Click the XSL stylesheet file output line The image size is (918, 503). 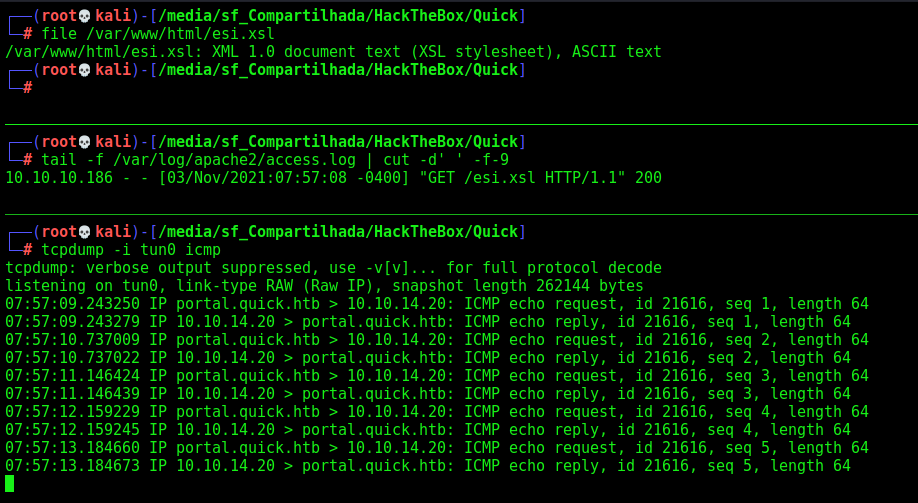[x=333, y=52]
